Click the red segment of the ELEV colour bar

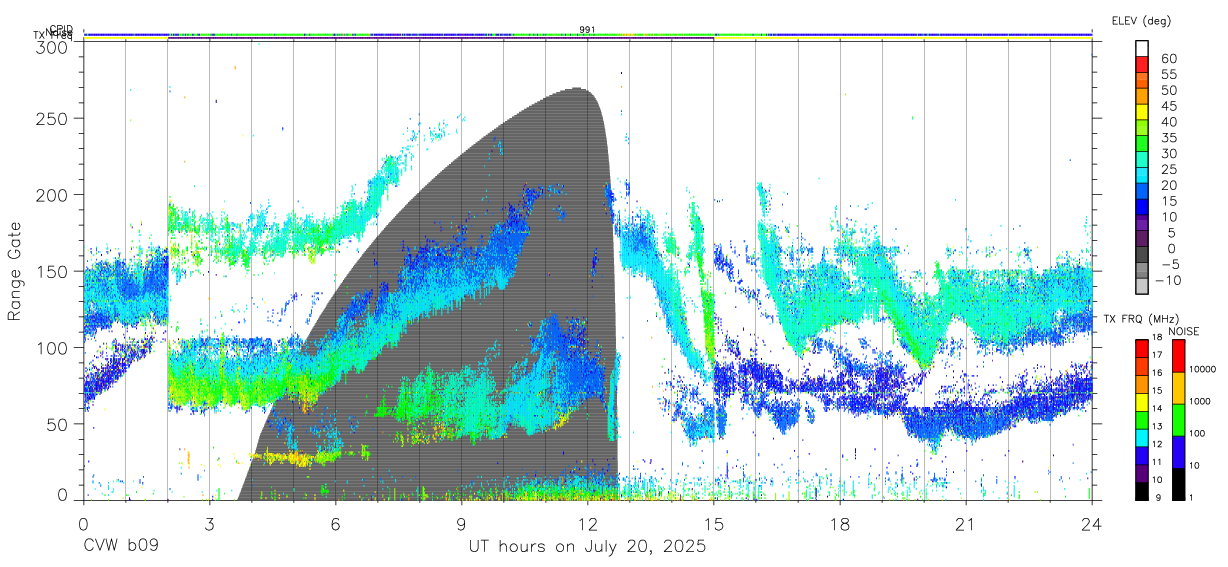tap(1142, 64)
